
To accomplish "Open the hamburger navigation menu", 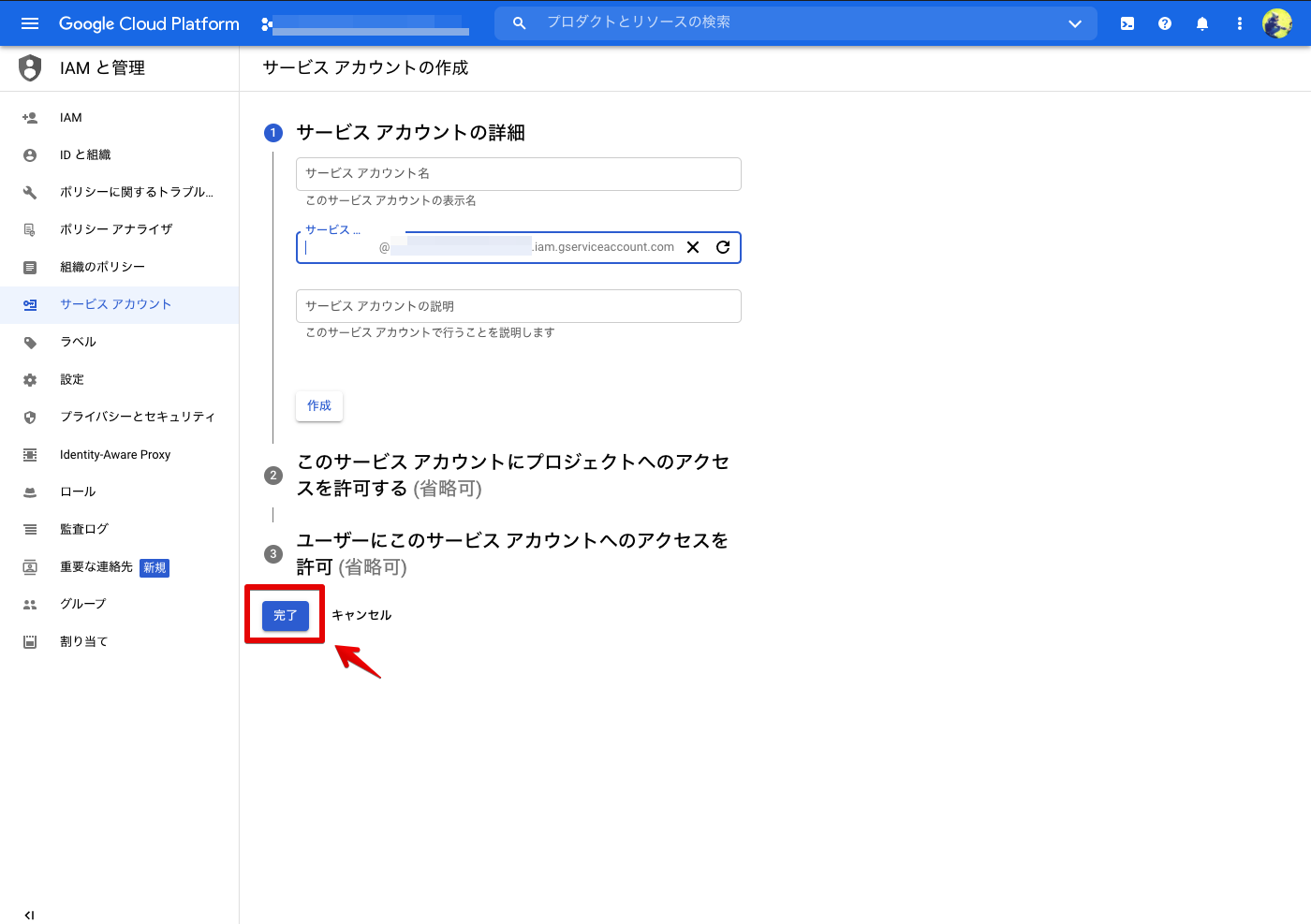I will 30,23.
